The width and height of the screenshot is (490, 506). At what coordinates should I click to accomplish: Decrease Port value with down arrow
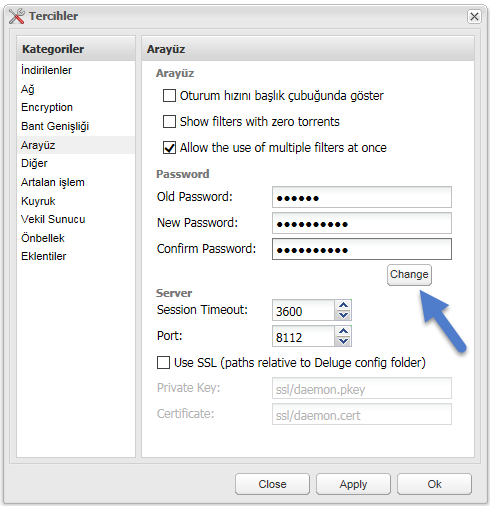coord(343,341)
